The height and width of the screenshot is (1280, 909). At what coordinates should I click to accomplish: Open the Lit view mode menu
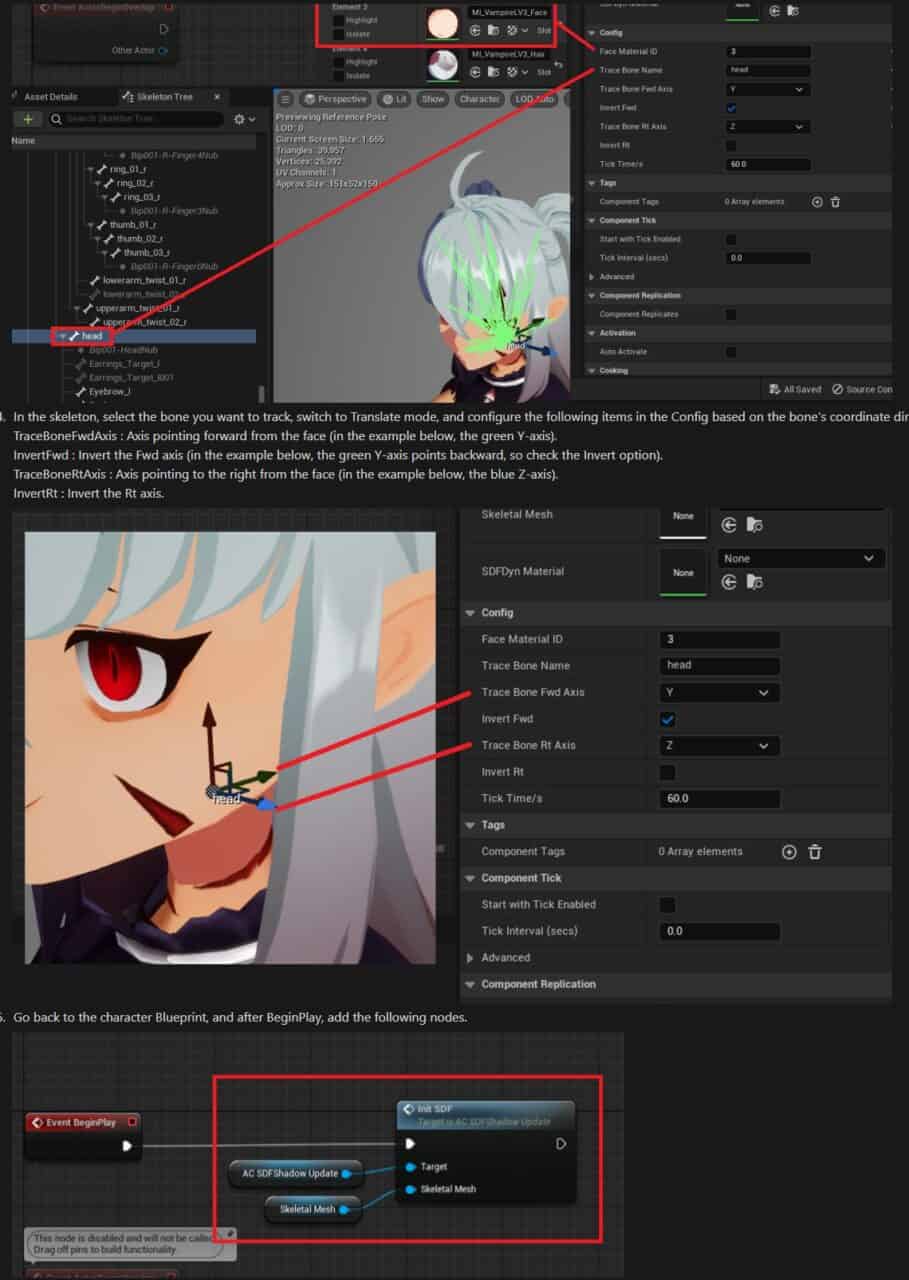[x=395, y=99]
